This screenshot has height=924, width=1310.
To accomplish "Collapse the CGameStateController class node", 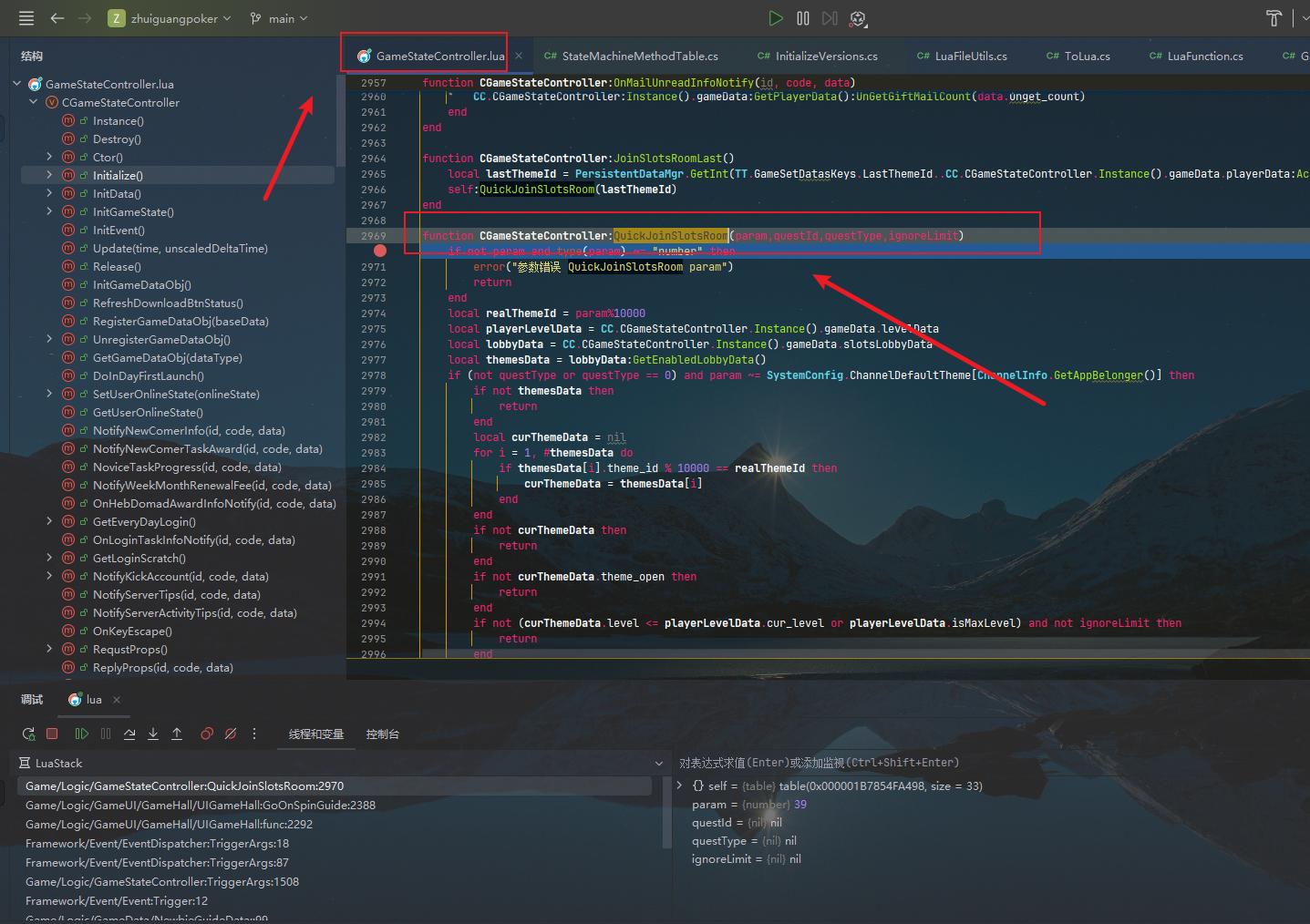I will (34, 102).
